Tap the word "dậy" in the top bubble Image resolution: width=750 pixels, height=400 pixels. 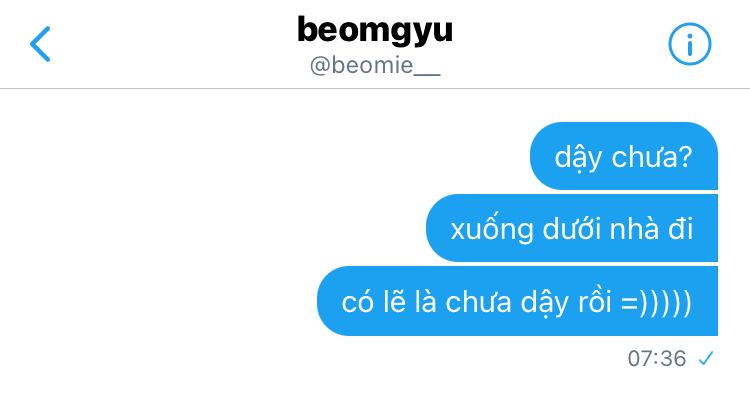[x=577, y=158]
